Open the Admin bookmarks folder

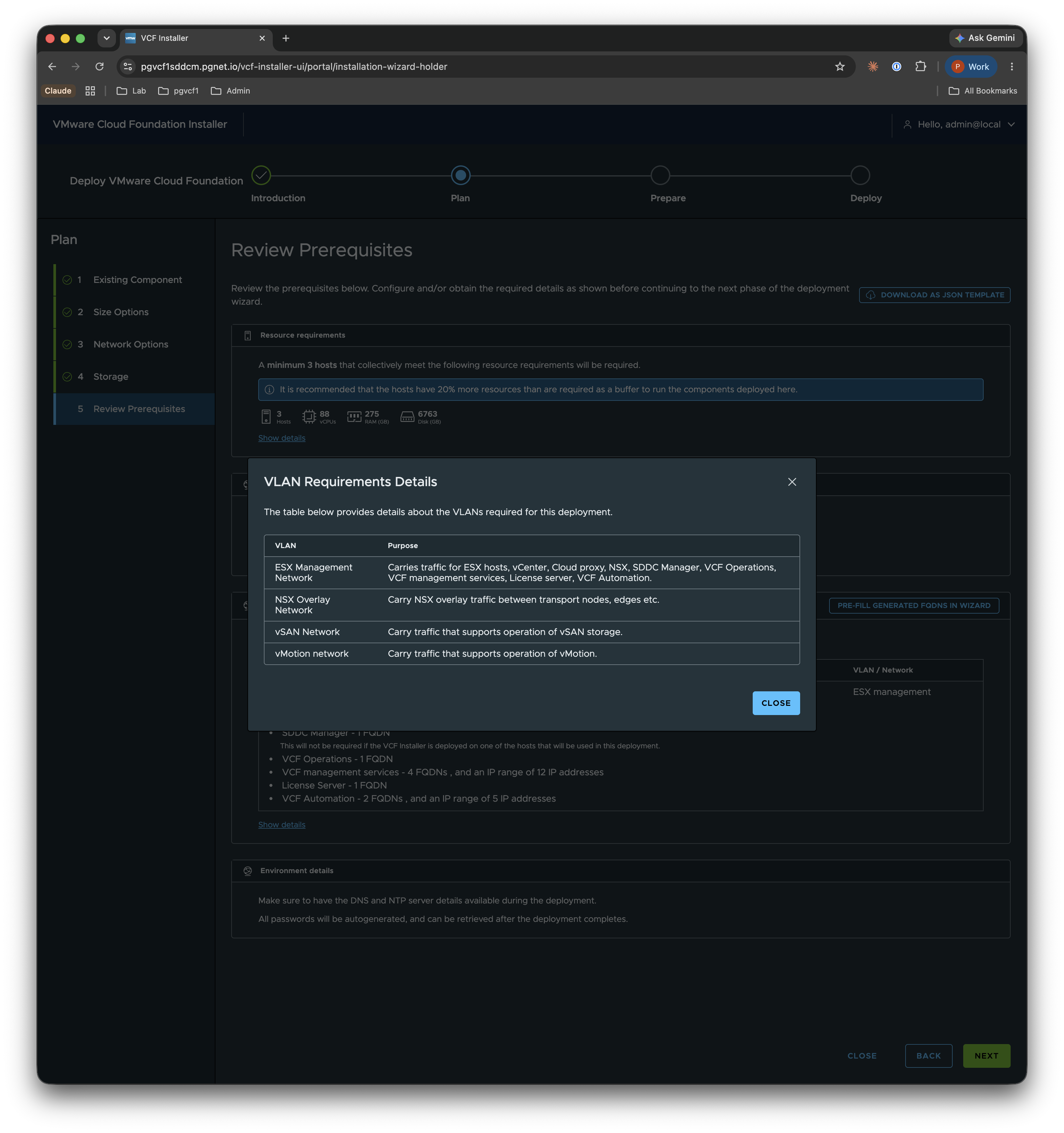click(230, 91)
